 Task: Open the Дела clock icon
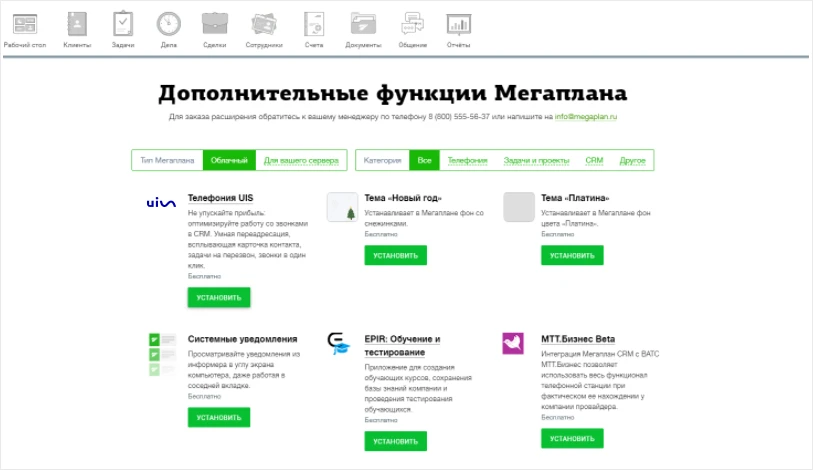tap(169, 24)
